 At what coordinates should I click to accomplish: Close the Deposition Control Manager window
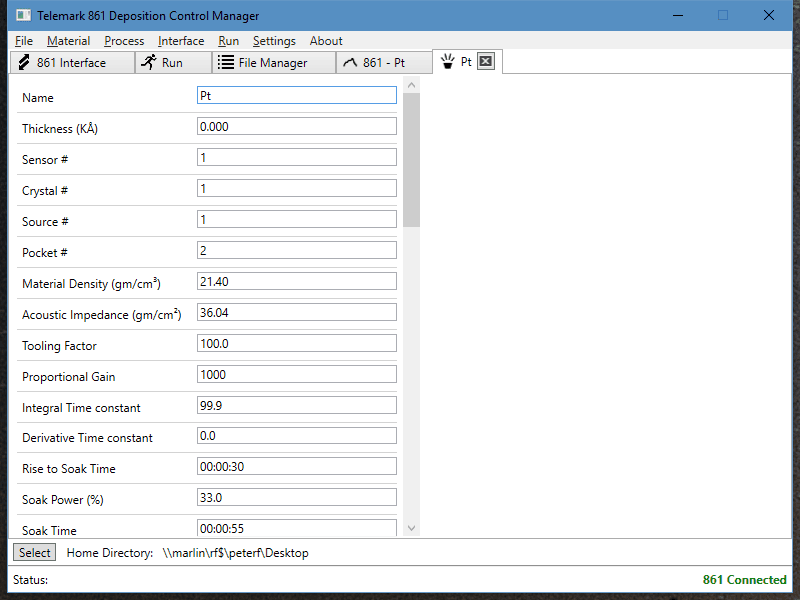[769, 15]
